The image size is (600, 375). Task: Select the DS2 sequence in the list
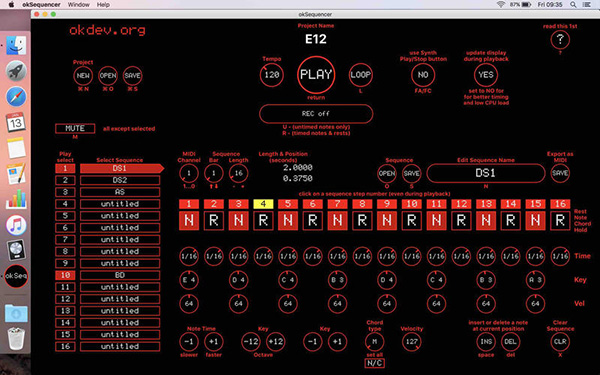pos(120,180)
